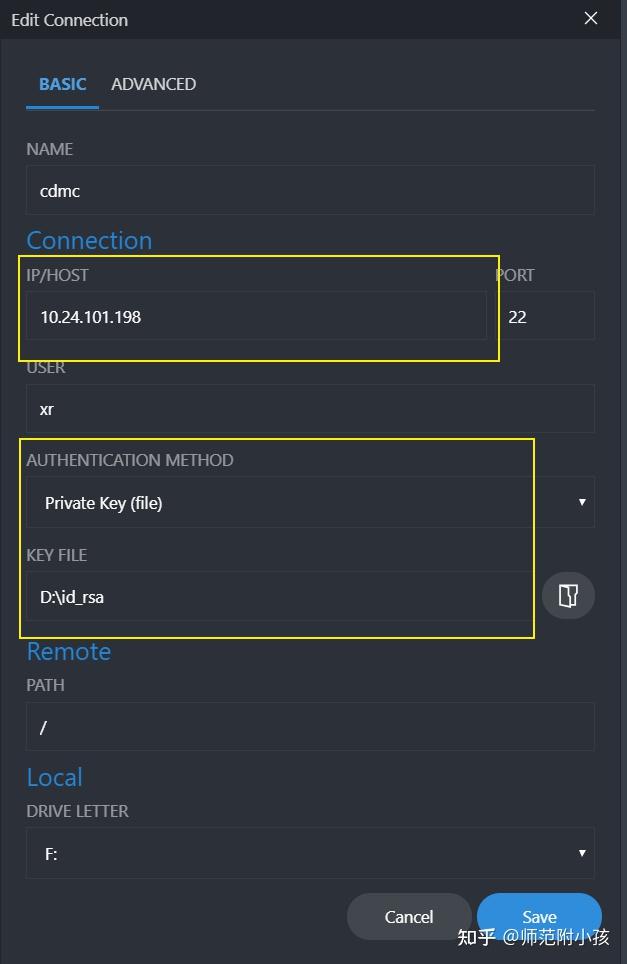
Task: Expand the dropdown arrow beside Private Key (file)
Action: pyautogui.click(x=581, y=502)
